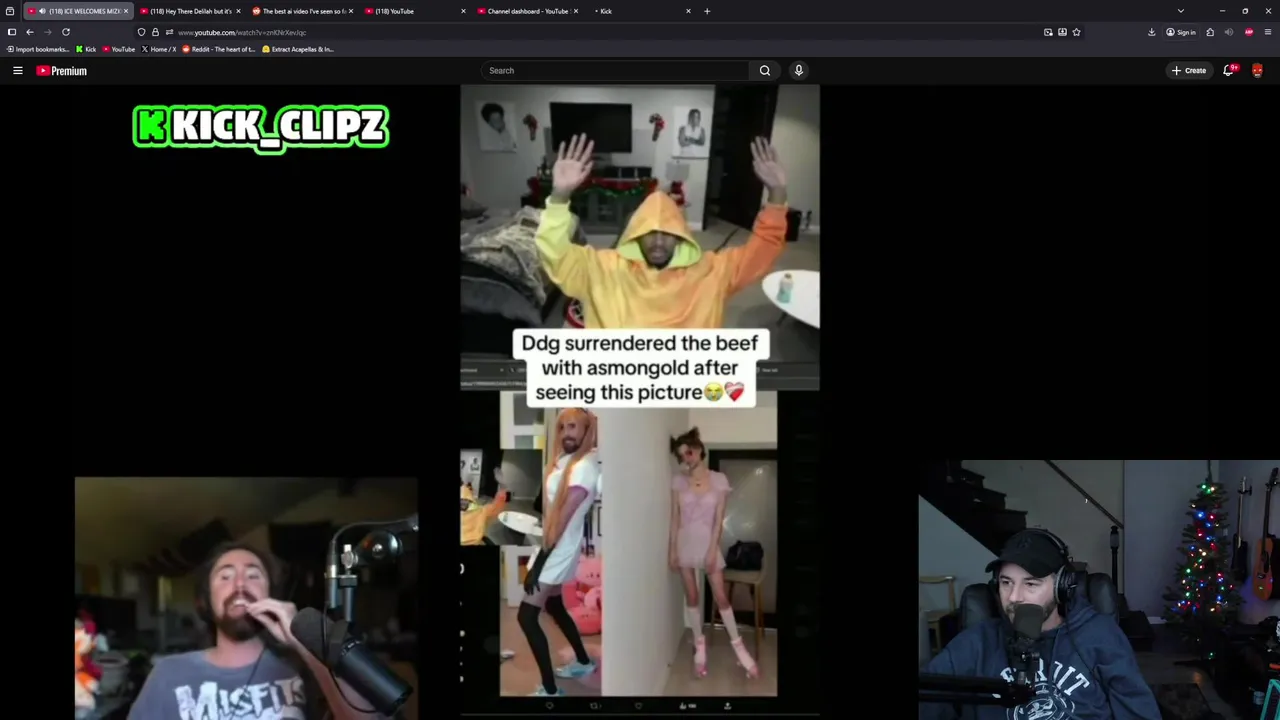Viewport: 1280px width, 720px height.
Task: Open the Home / X bookmark
Action: click(x=159, y=49)
